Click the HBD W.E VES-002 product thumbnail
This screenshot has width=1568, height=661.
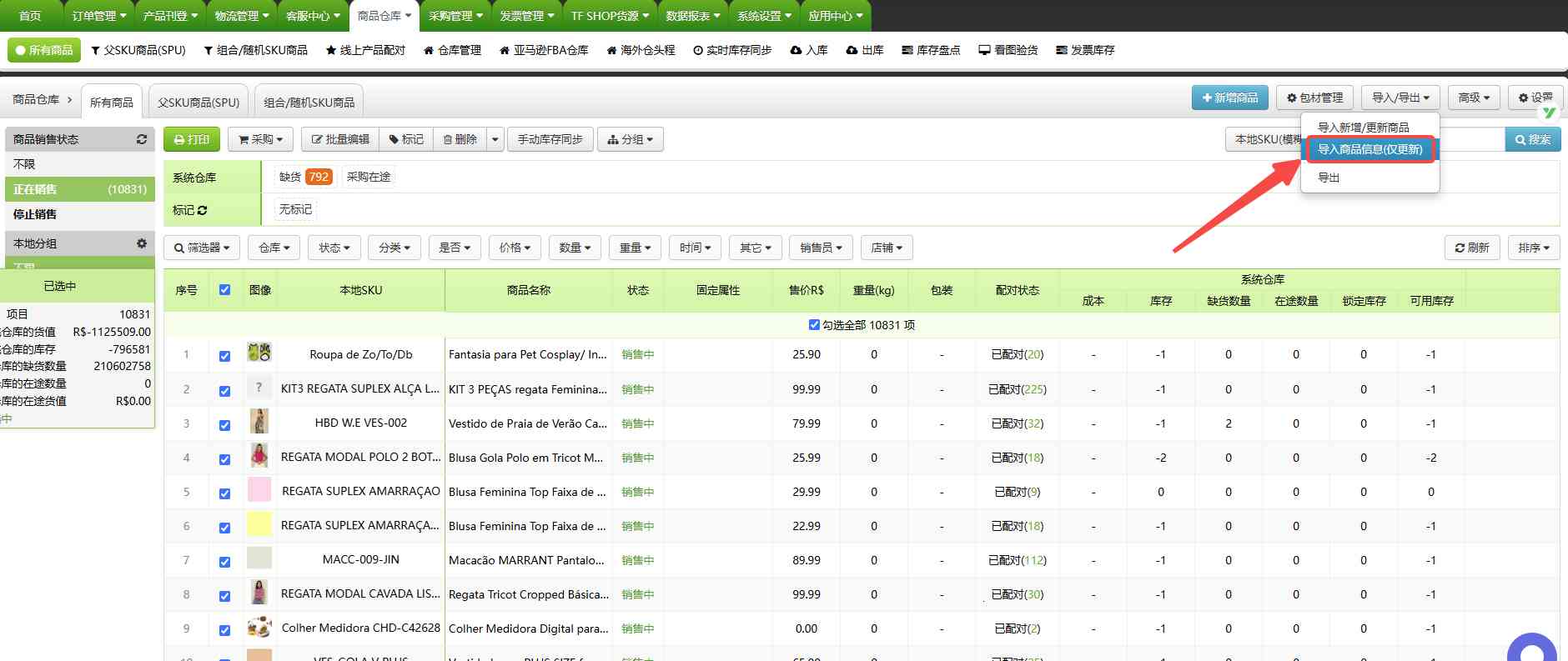(x=259, y=421)
